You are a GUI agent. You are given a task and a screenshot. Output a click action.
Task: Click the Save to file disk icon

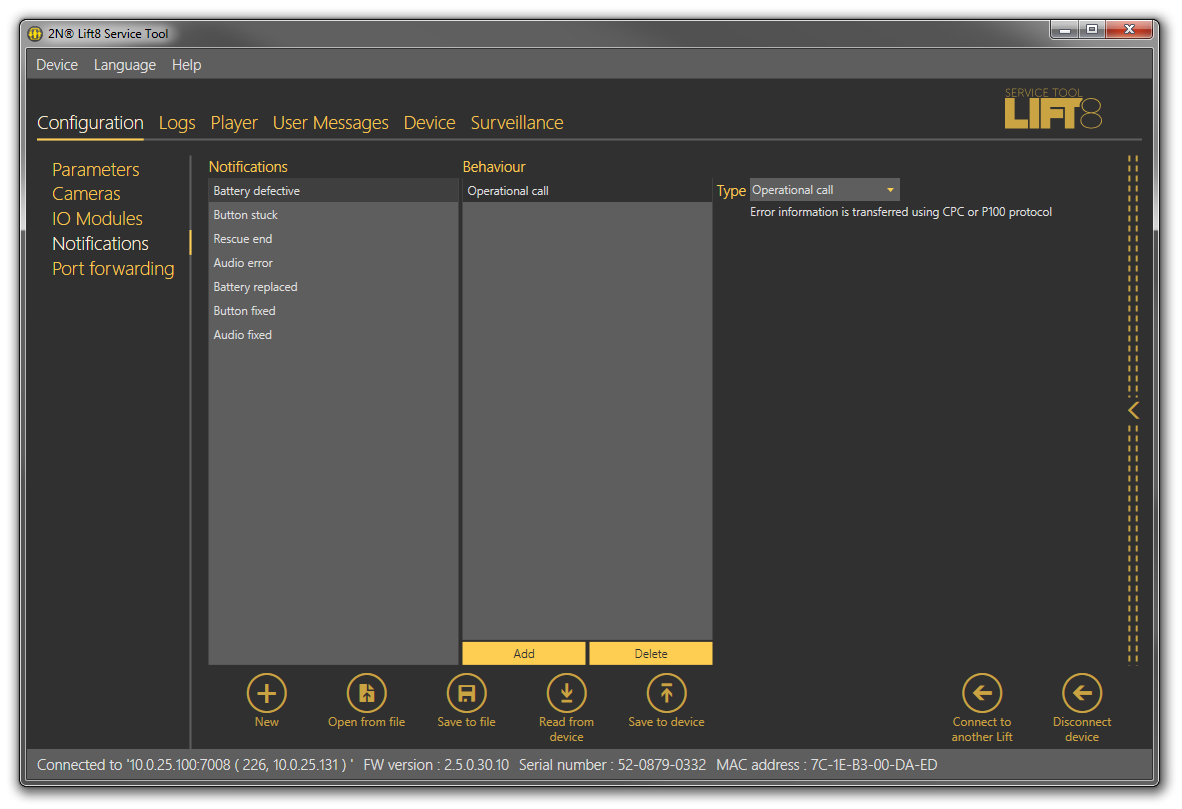pyautogui.click(x=466, y=693)
